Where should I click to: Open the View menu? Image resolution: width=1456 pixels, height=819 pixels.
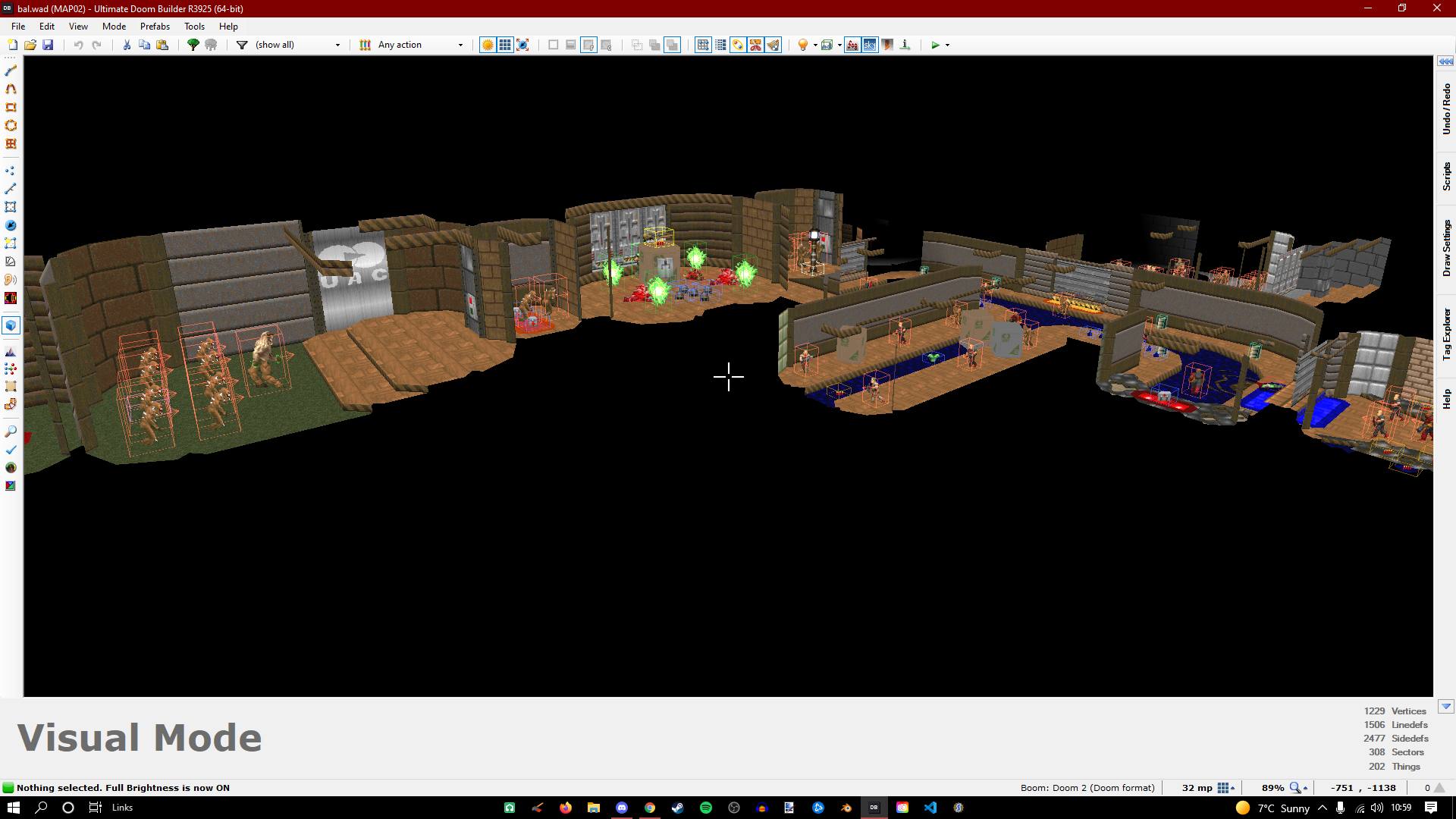click(x=78, y=26)
